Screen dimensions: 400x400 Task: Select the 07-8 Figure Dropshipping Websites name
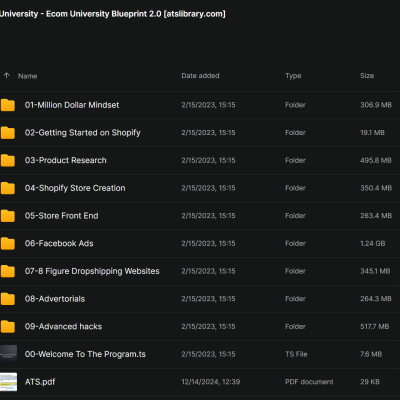click(92, 271)
